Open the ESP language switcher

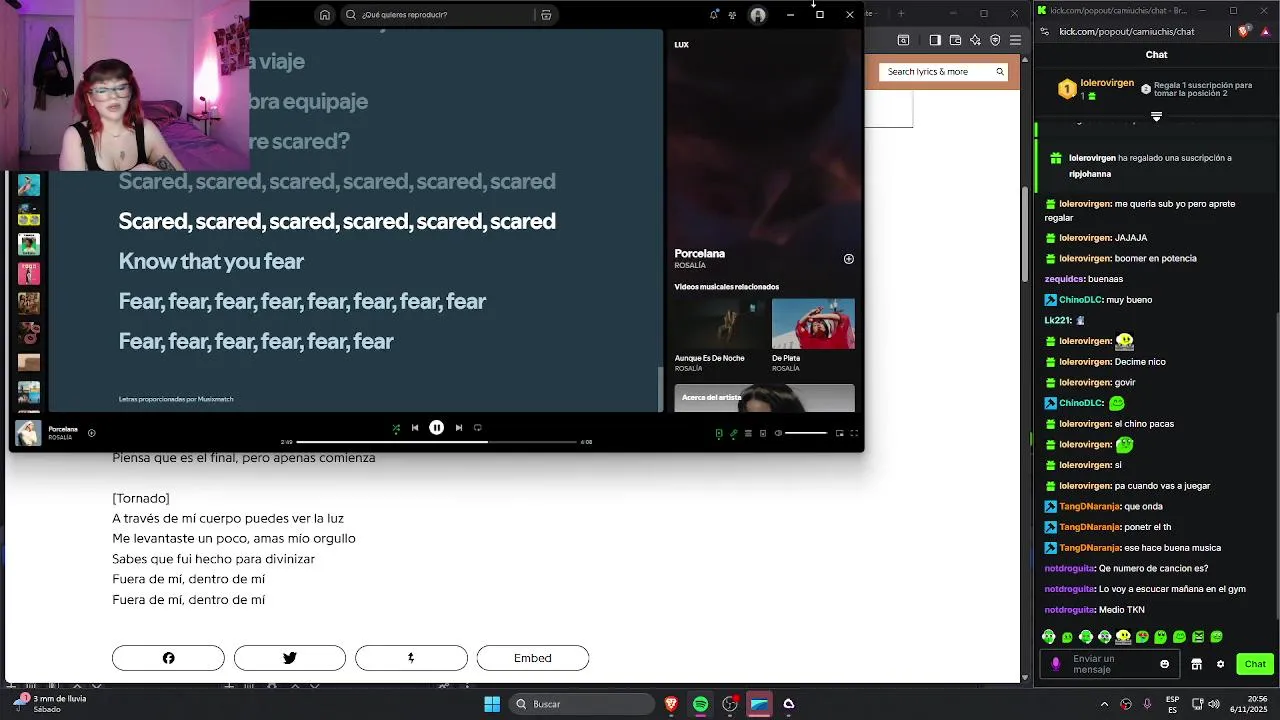click(x=1172, y=704)
